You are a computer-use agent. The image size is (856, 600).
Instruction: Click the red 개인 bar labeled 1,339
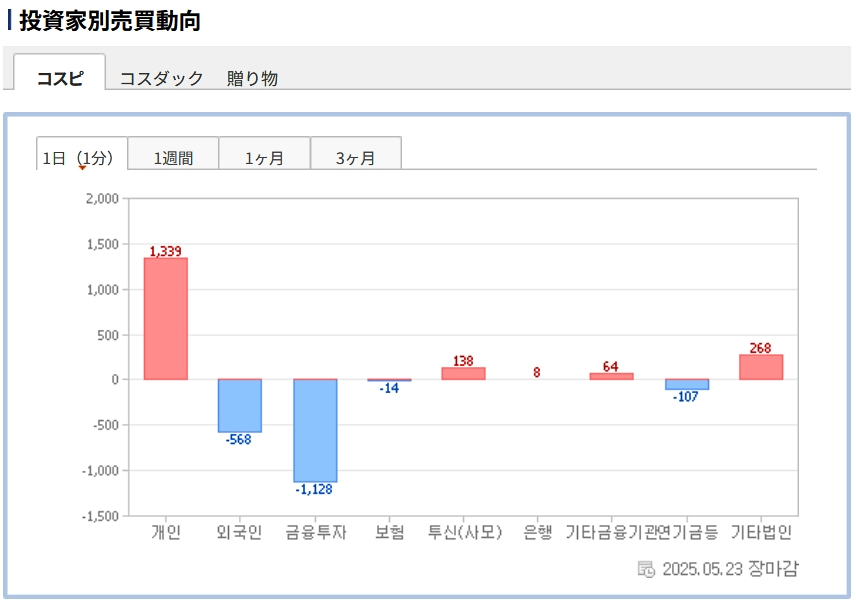click(165, 318)
